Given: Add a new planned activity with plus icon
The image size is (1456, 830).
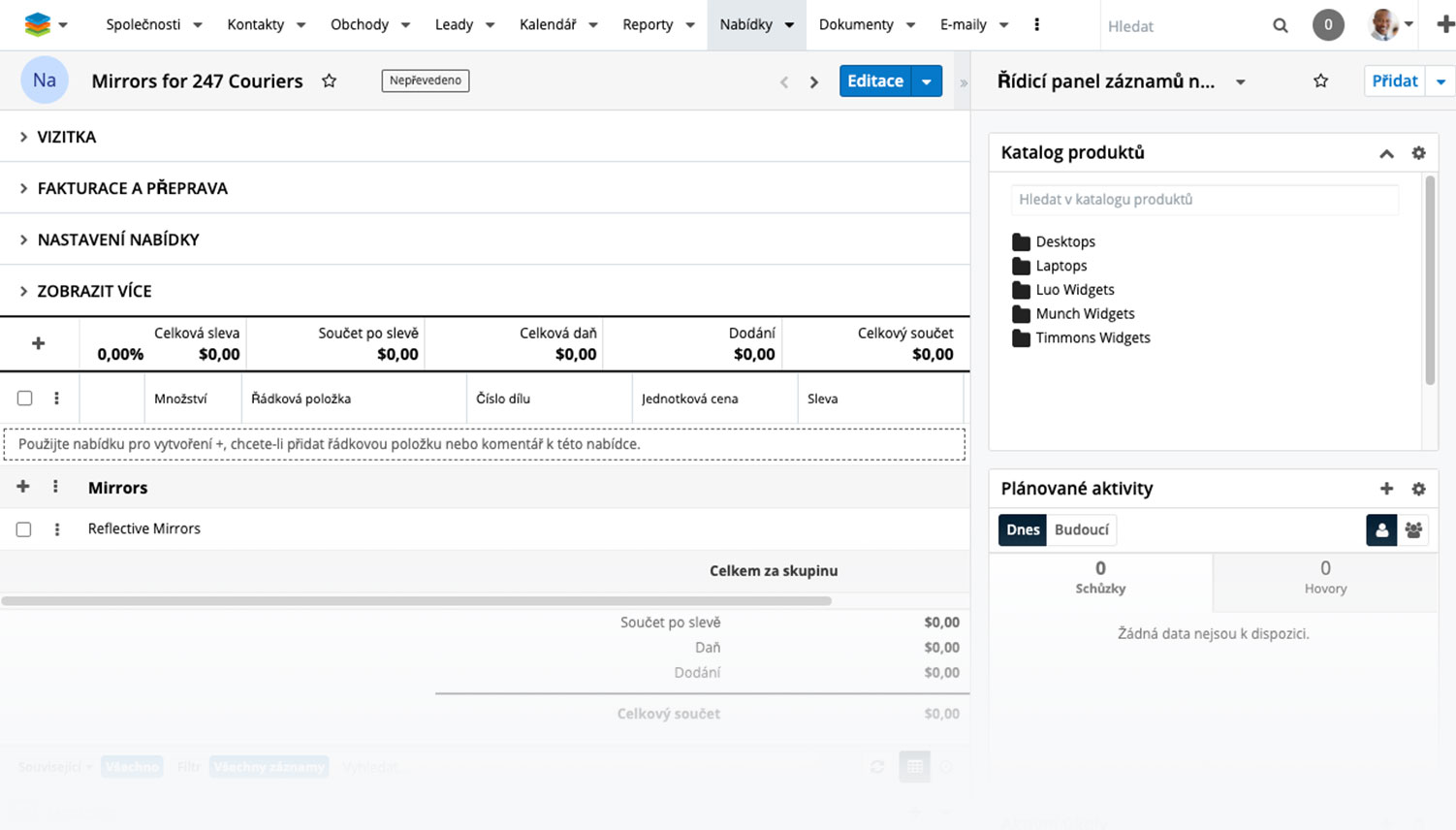Looking at the screenshot, I should [1386, 489].
